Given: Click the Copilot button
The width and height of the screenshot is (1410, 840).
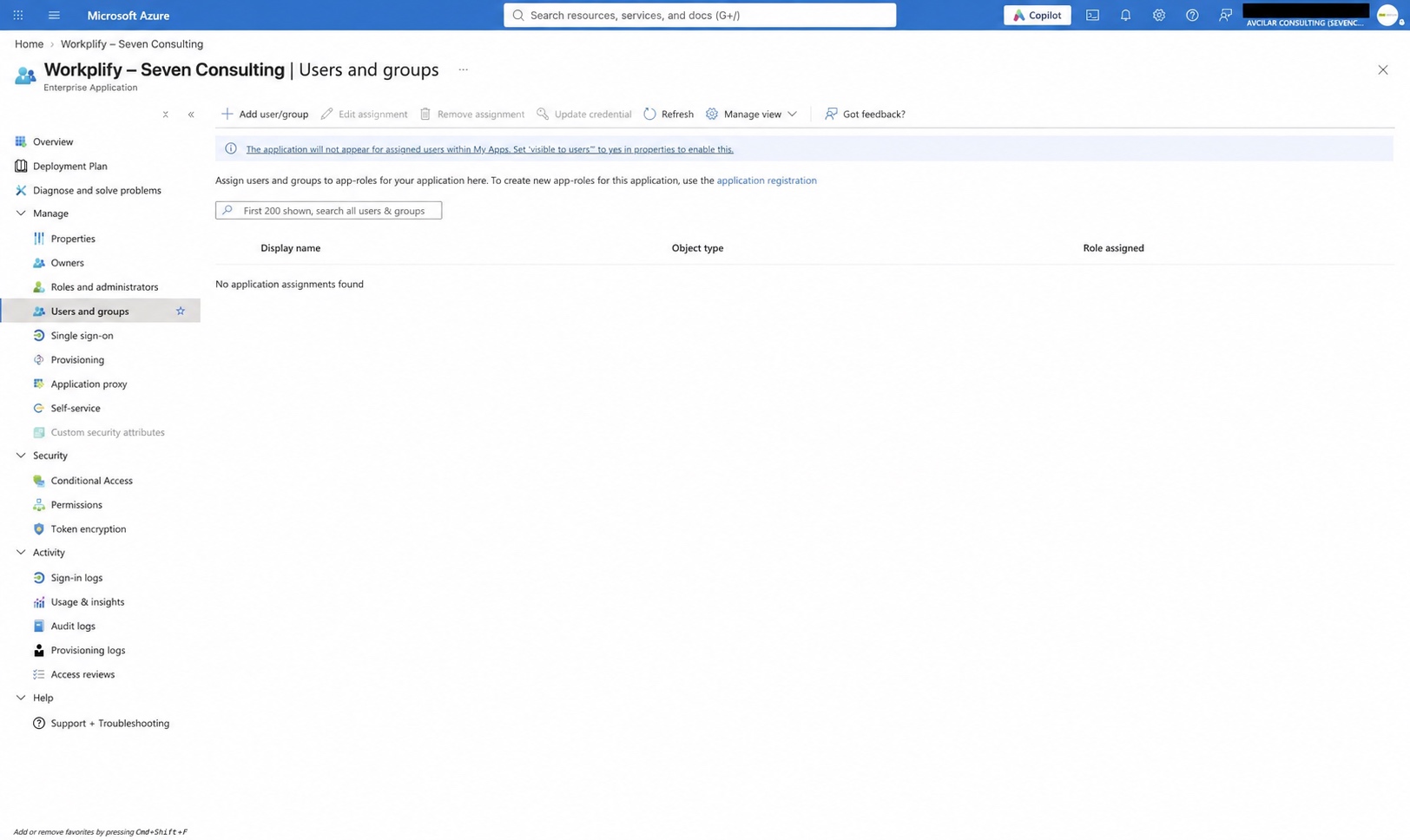Looking at the screenshot, I should (x=1037, y=15).
